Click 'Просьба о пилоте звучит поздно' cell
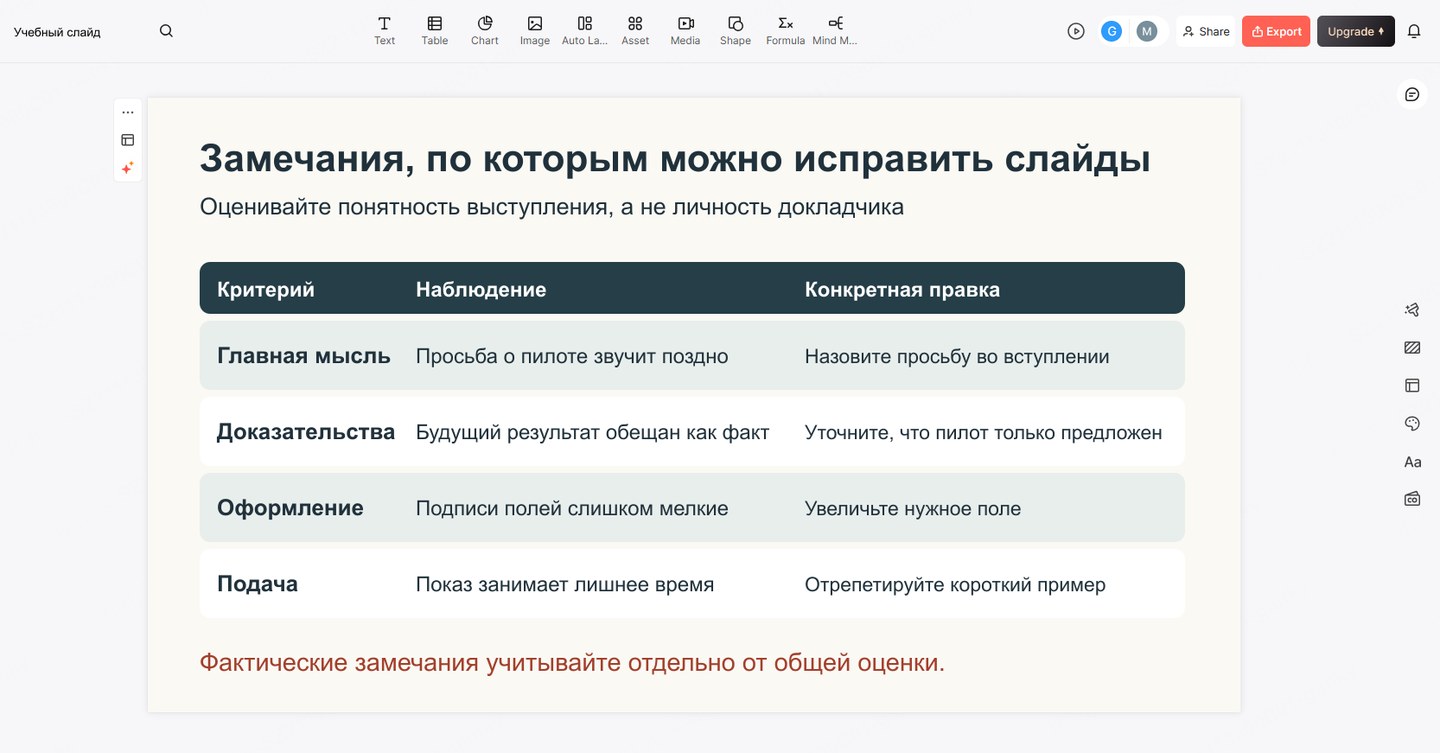This screenshot has width=1440, height=753. pos(572,356)
